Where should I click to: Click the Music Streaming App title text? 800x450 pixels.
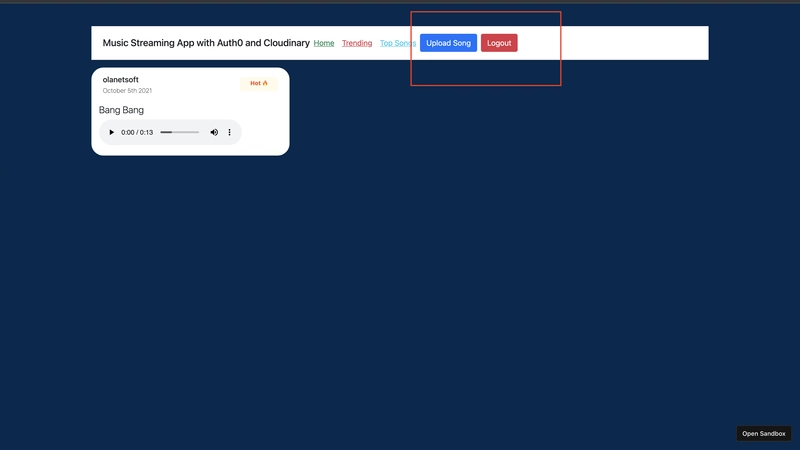click(x=206, y=43)
